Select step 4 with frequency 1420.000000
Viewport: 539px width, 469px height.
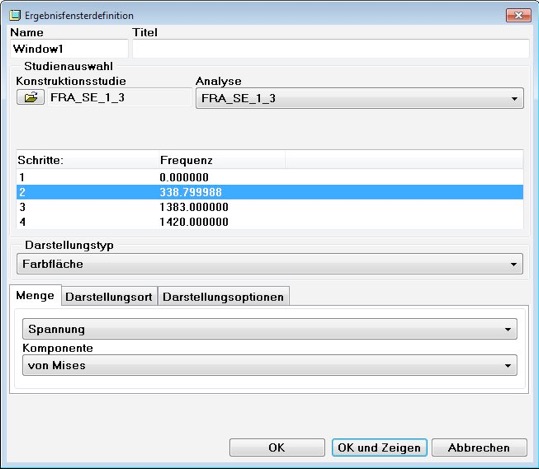click(x=270, y=222)
